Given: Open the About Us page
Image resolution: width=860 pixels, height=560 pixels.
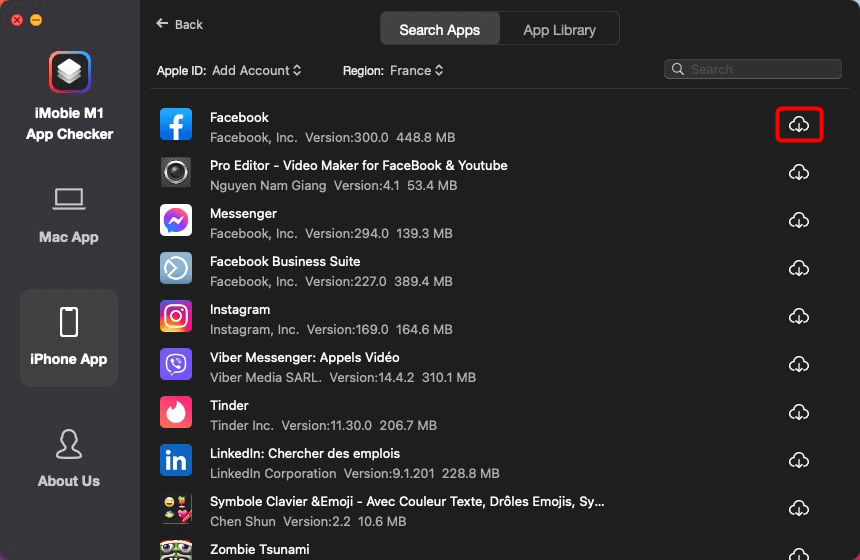Looking at the screenshot, I should coord(69,459).
